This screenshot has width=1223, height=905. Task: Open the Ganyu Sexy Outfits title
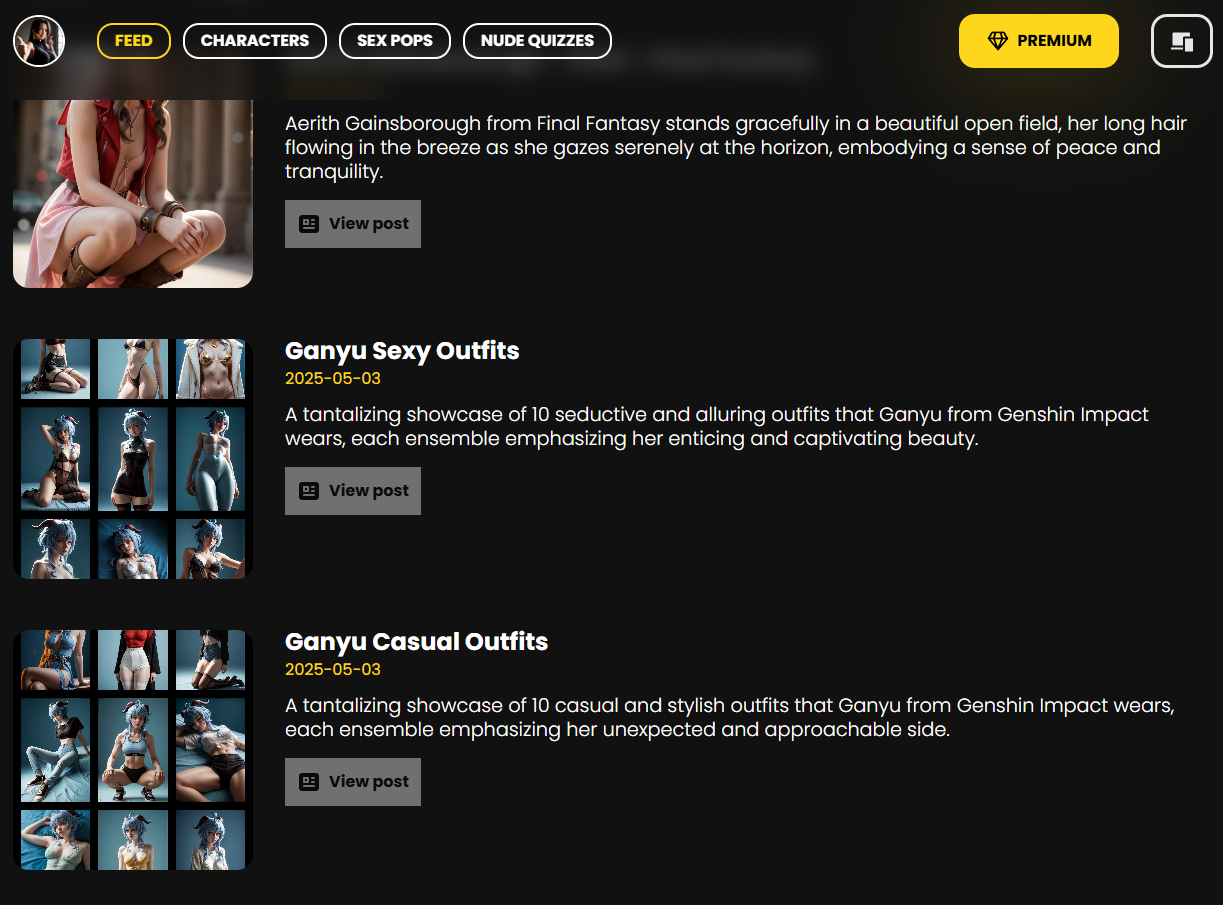pos(402,351)
